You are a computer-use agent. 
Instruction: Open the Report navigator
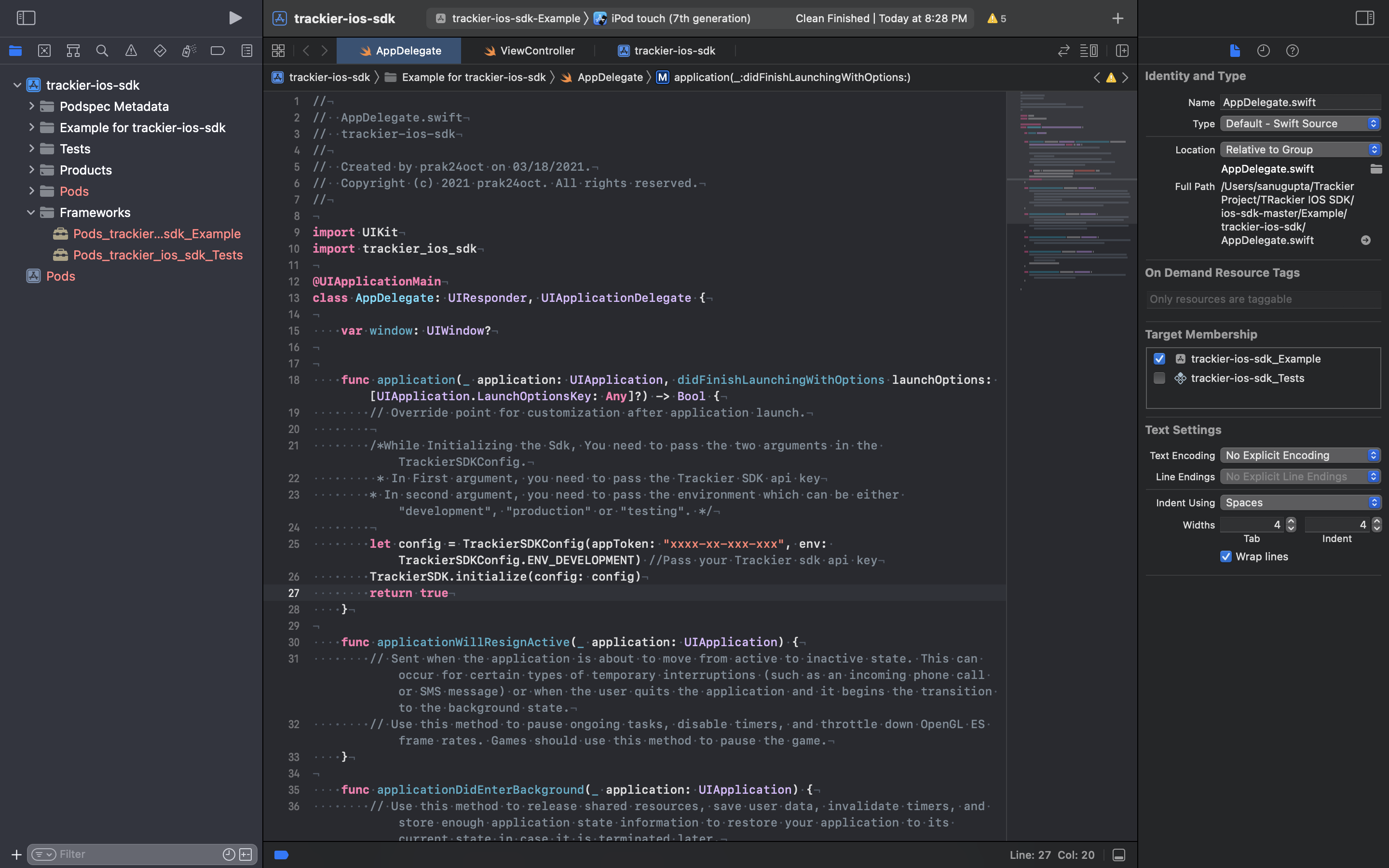[x=247, y=51]
